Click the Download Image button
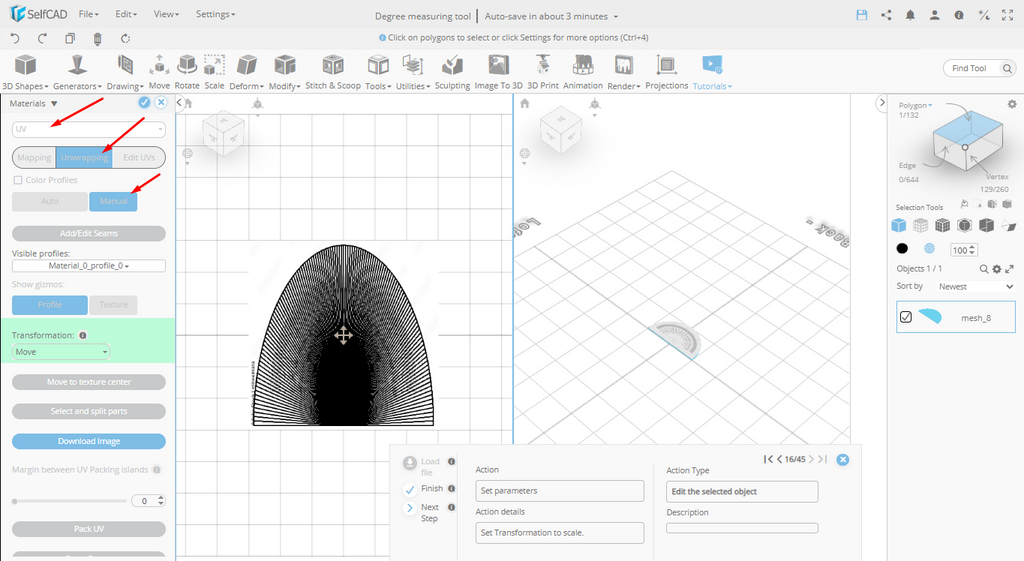Image resolution: width=1024 pixels, height=561 pixels. coord(89,441)
